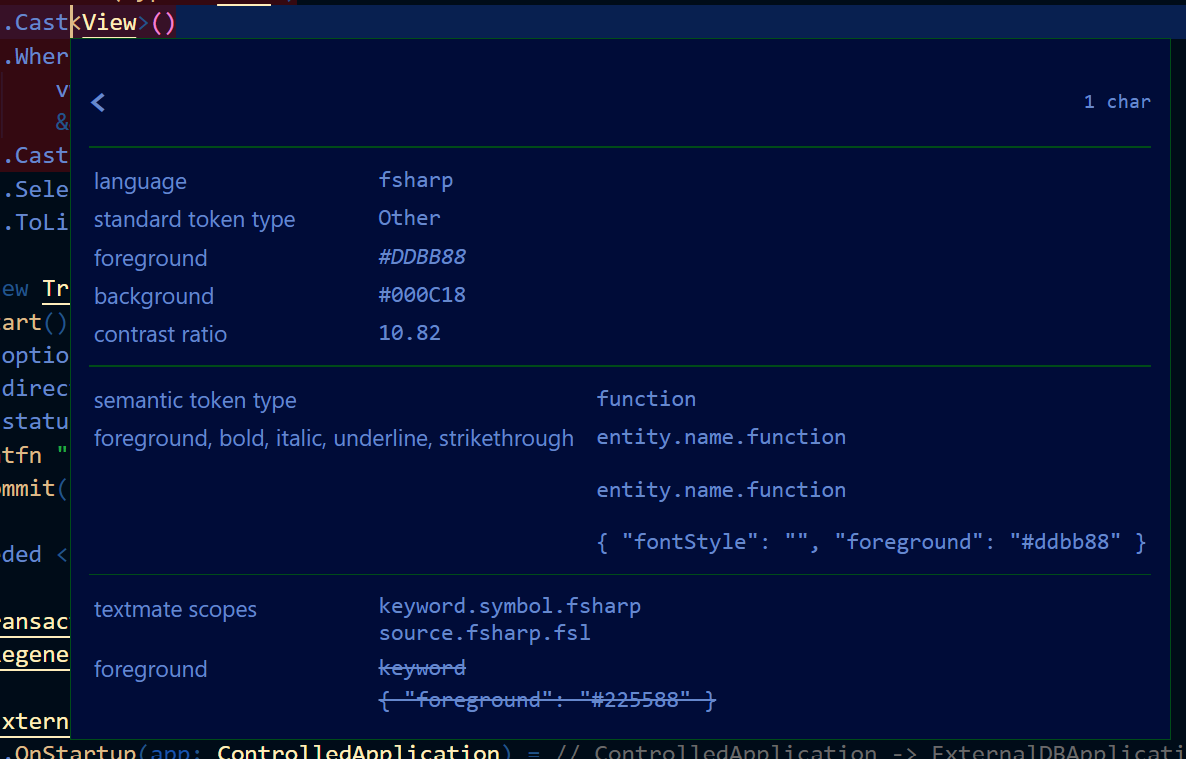Select the 'Other' token type value

408,218
